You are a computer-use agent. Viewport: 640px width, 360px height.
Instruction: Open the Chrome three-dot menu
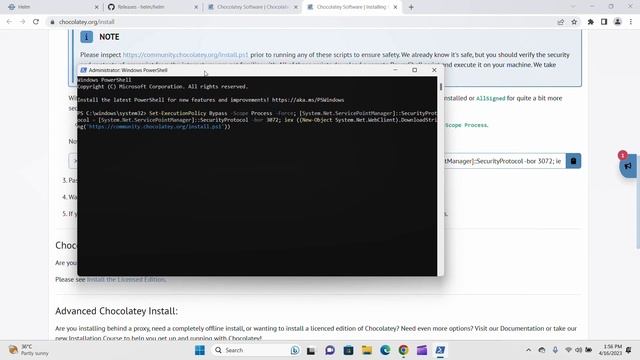(631, 22)
